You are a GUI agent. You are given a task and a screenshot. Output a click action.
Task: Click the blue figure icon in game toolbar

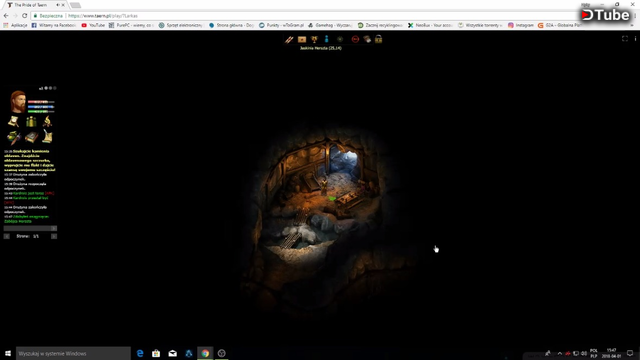[x=327, y=39]
